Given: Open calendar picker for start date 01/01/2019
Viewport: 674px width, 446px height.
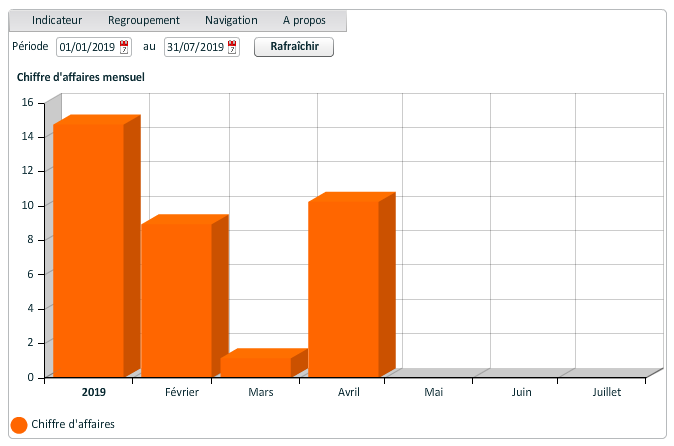Looking at the screenshot, I should (x=124, y=47).
